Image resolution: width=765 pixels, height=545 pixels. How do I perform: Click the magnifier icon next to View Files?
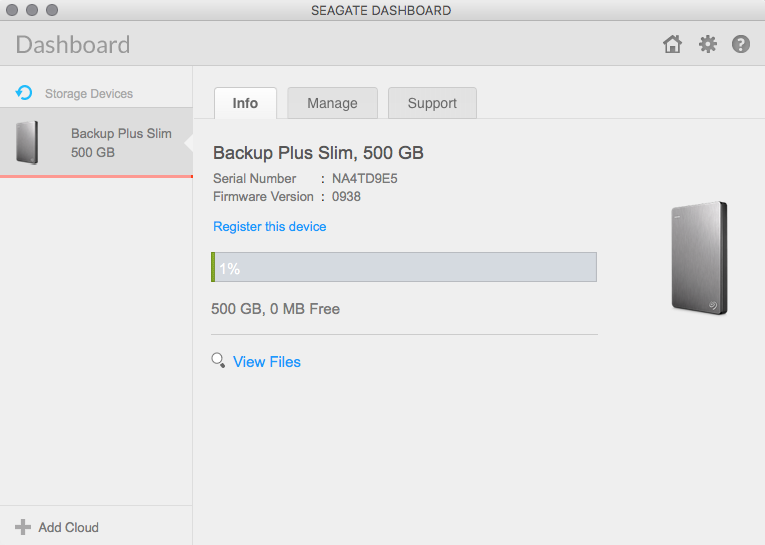tap(218, 361)
